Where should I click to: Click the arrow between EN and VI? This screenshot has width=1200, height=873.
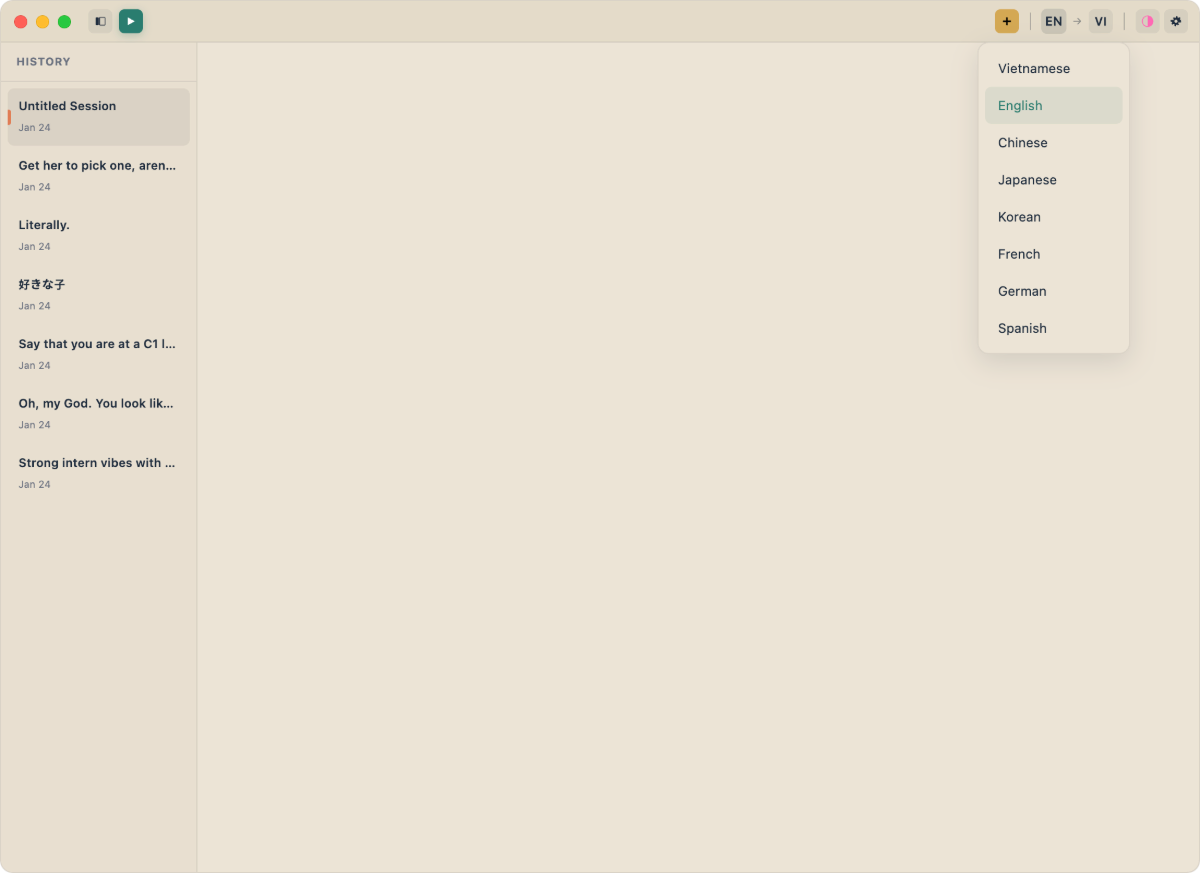[x=1077, y=20]
